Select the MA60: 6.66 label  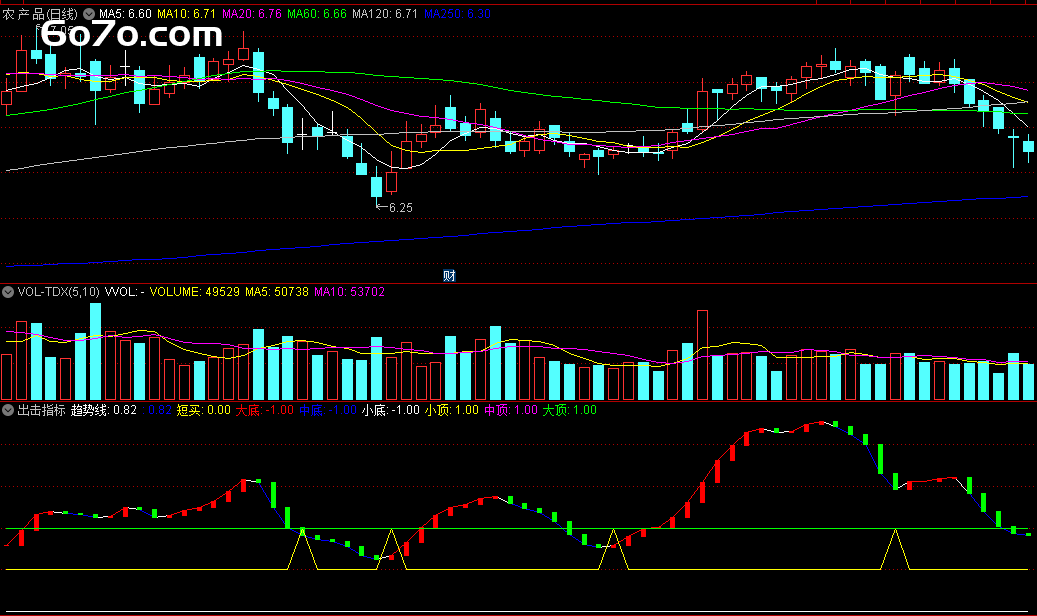(x=317, y=14)
